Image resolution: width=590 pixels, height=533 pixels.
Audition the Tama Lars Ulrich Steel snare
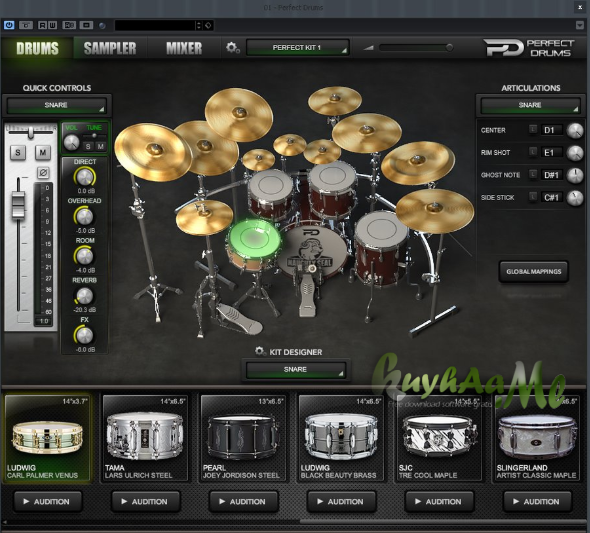(146, 501)
